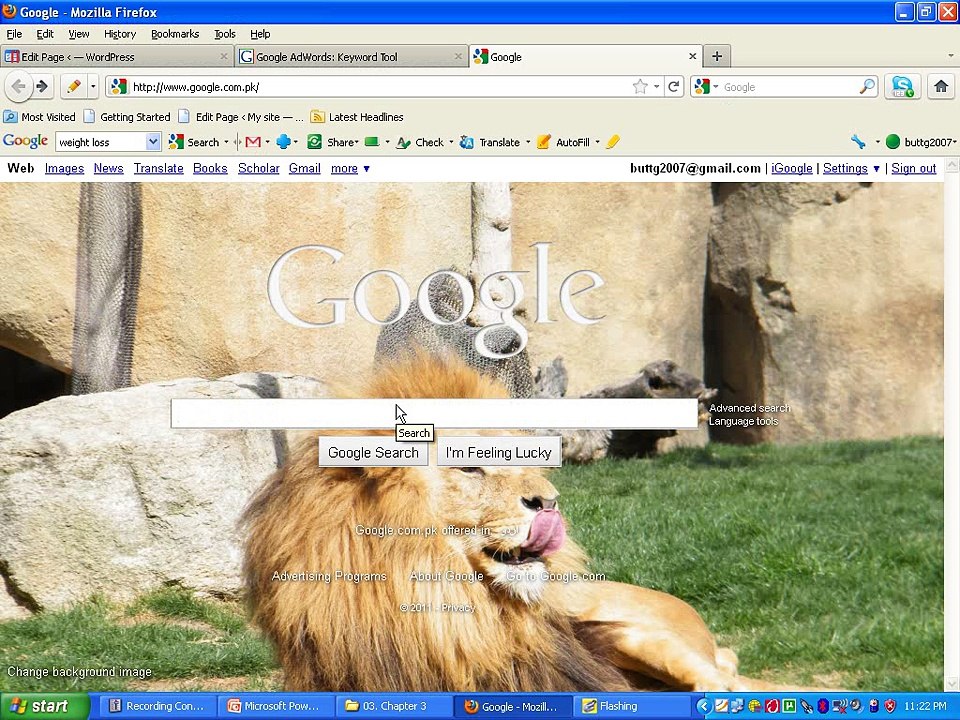
Task: Open iGoogle link
Action: tap(791, 168)
